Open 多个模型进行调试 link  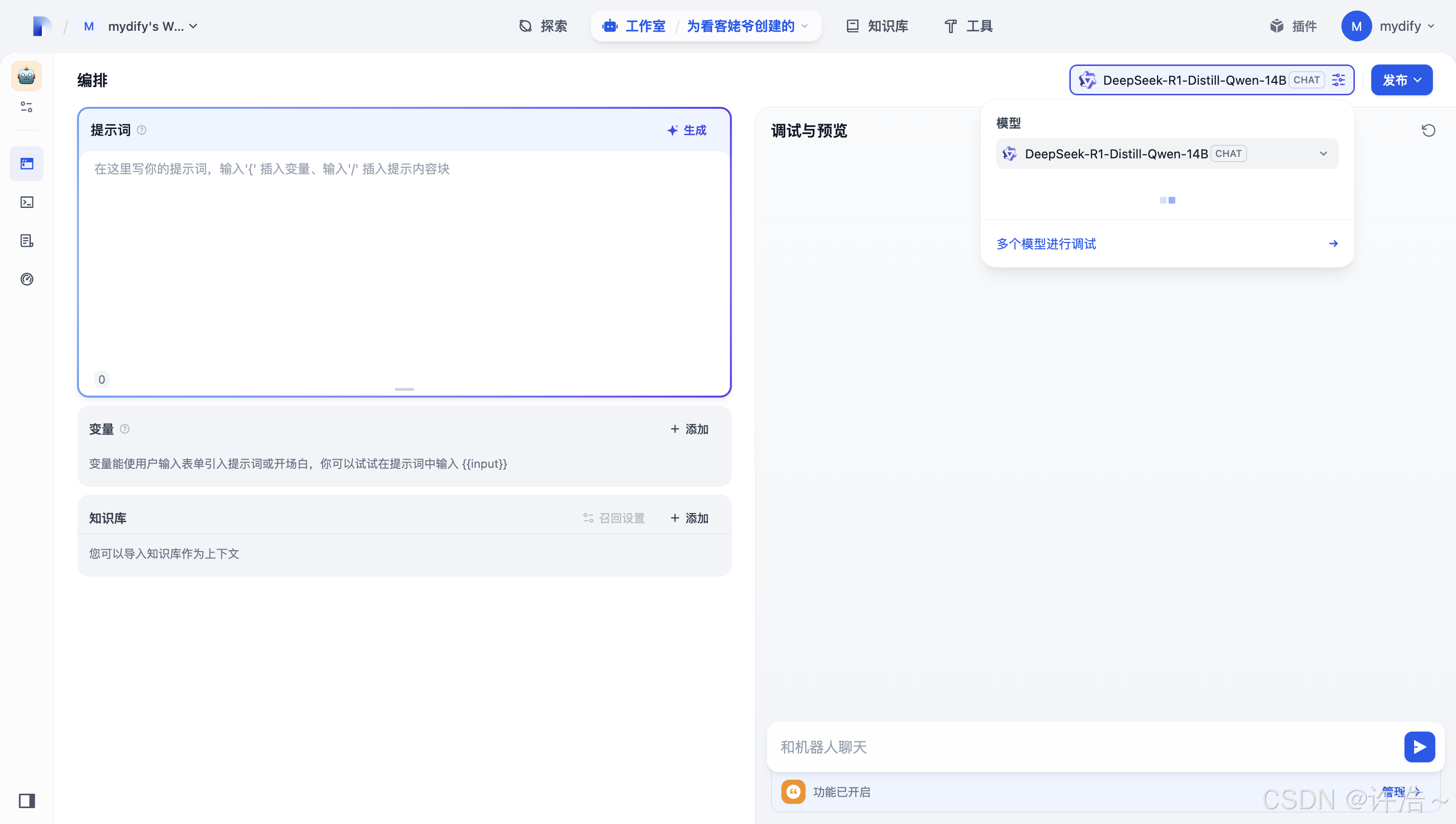coord(1046,244)
